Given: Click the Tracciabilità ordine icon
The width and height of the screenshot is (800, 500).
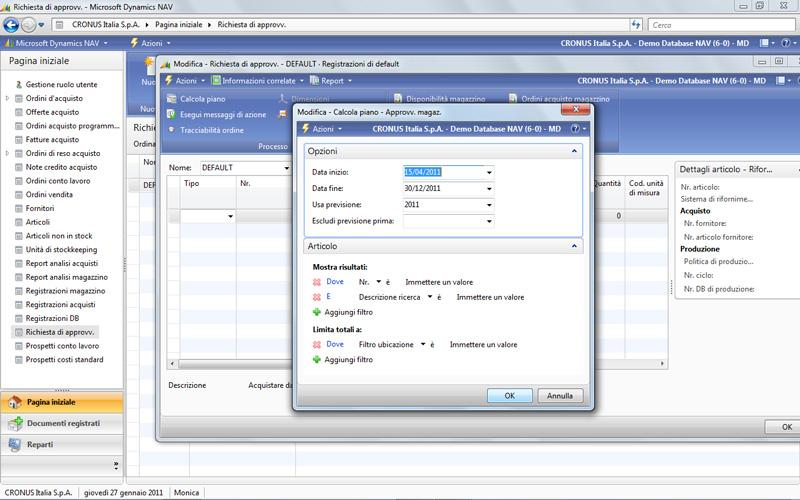Looking at the screenshot, I should (x=171, y=130).
